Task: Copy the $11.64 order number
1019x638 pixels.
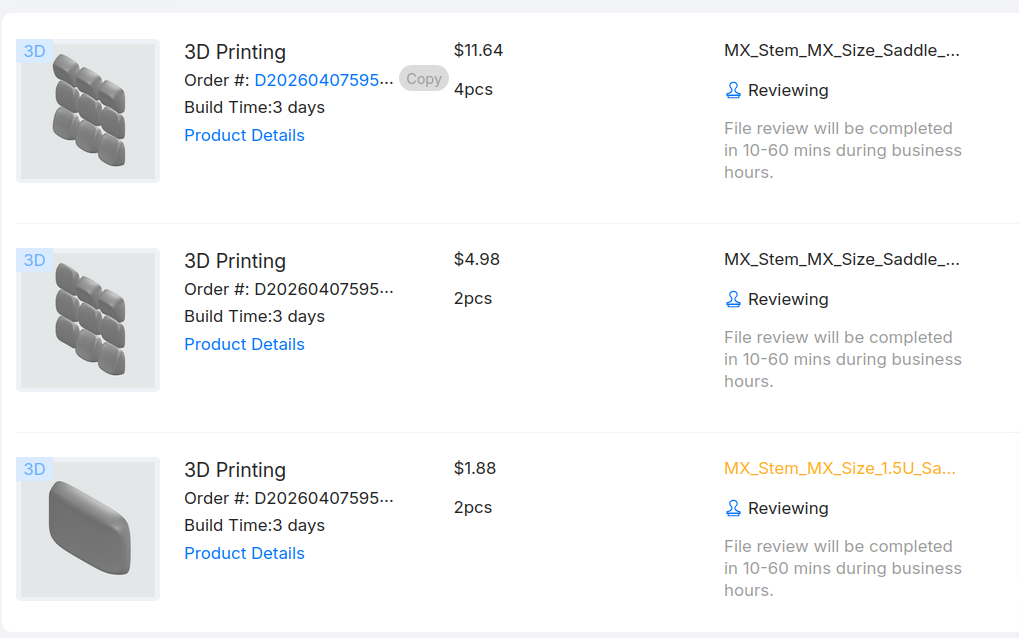Action: click(424, 79)
